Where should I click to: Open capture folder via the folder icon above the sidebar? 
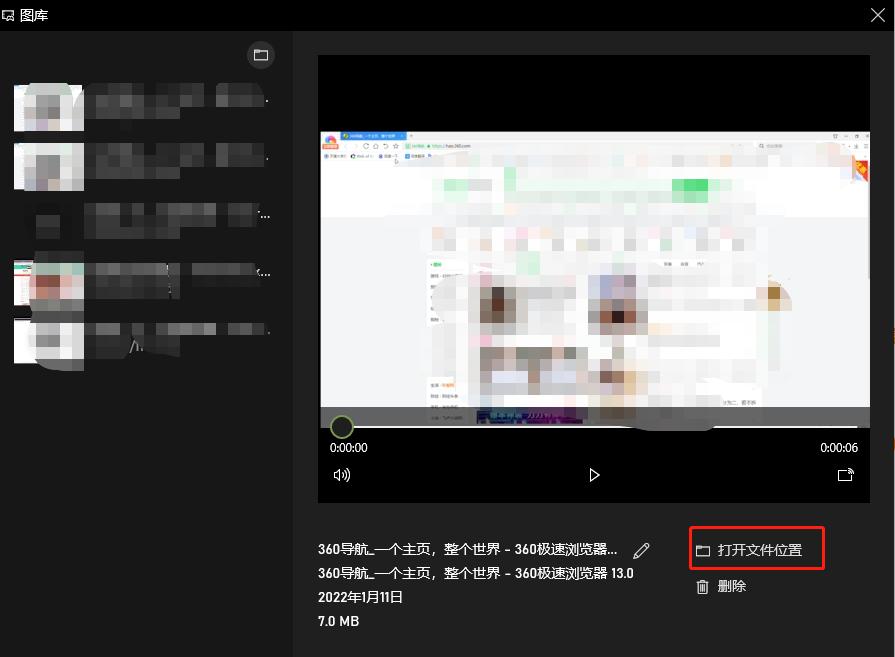click(x=261, y=55)
